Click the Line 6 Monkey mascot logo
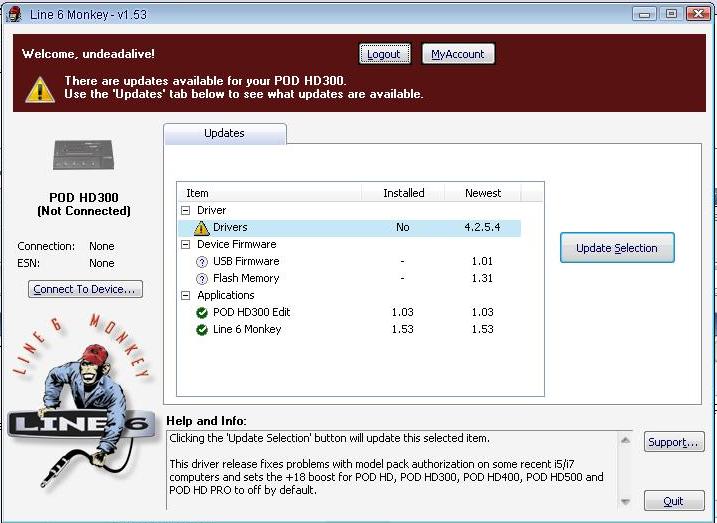The image size is (717, 523). click(x=80, y=402)
